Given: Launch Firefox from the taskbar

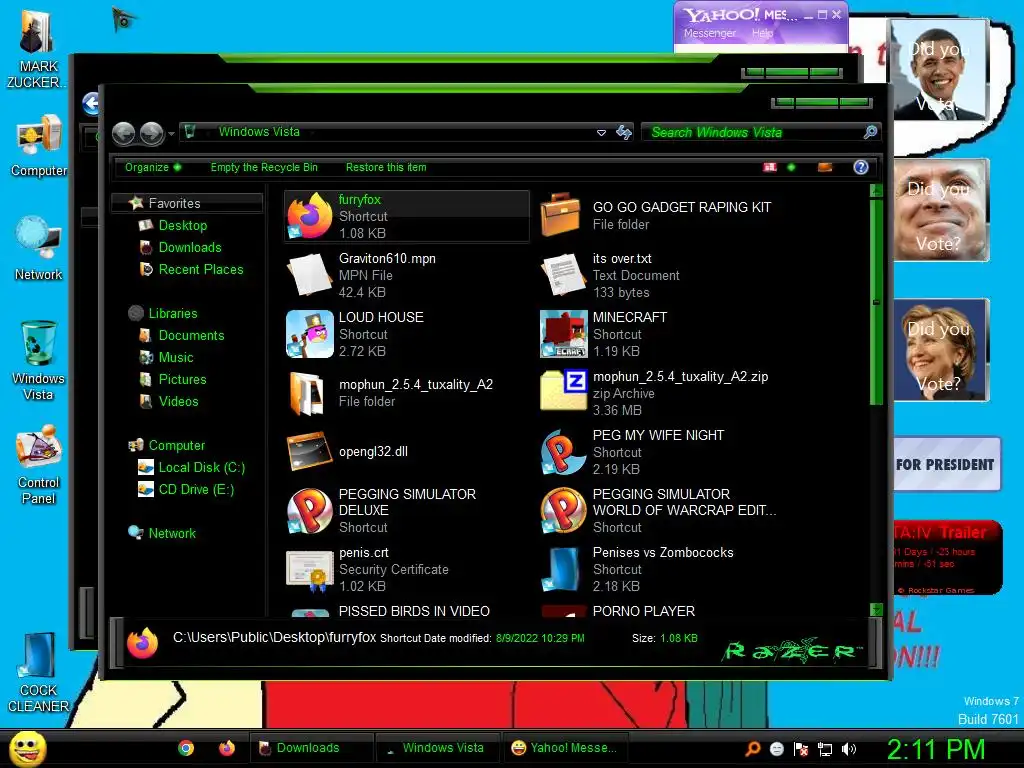Looking at the screenshot, I should tap(227, 748).
